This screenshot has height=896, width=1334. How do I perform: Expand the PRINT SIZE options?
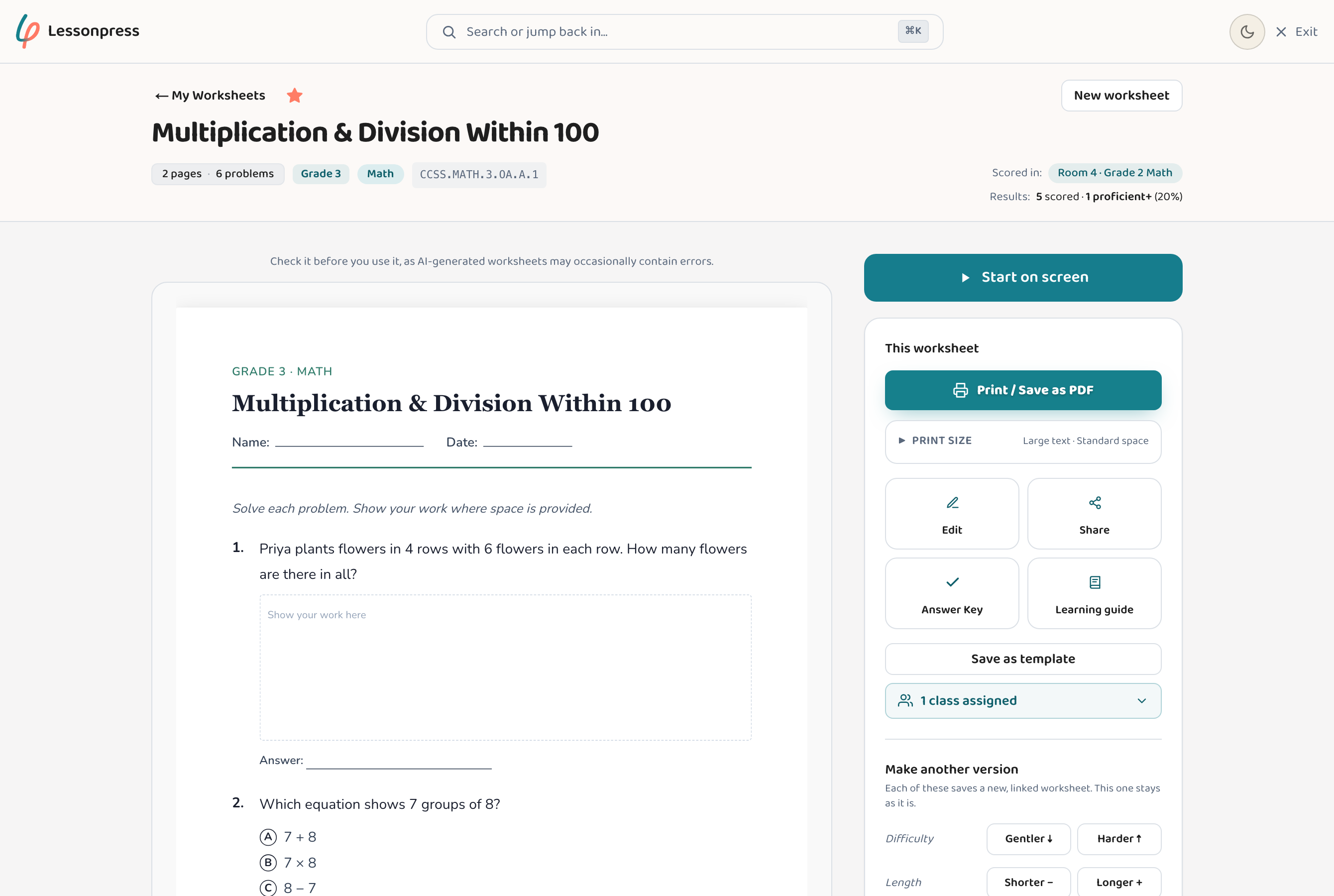(x=1022, y=441)
